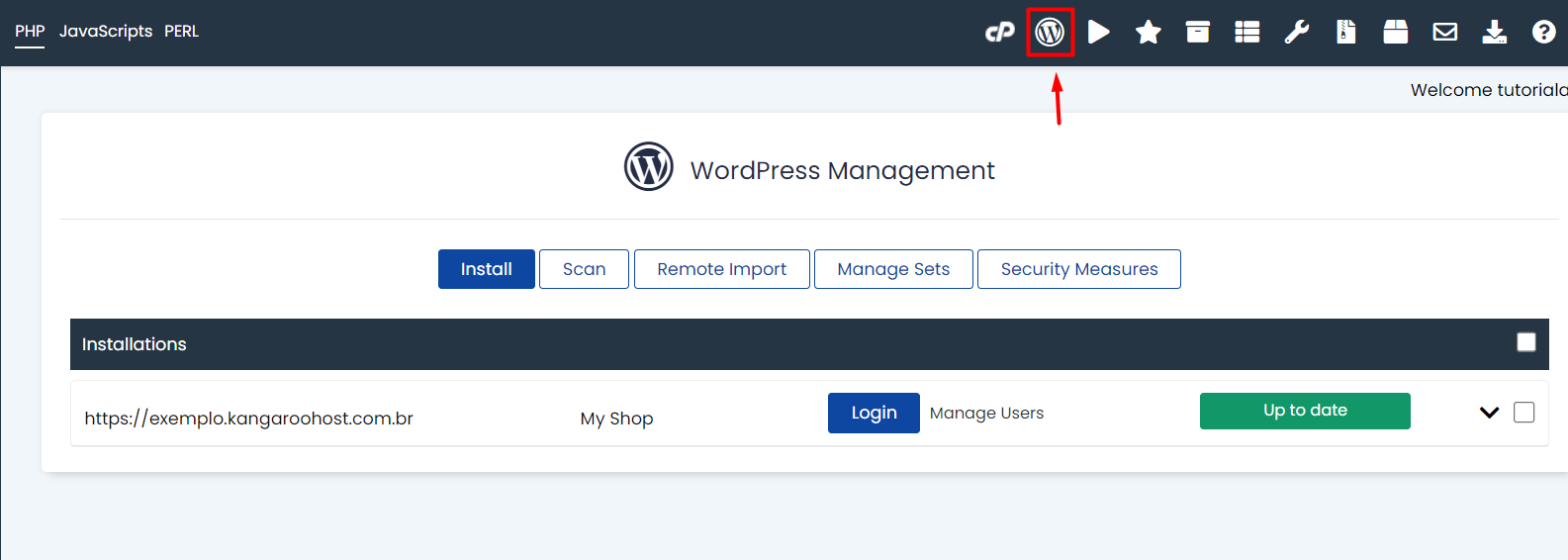Open the cPanel icon in top bar
The width and height of the screenshot is (1568, 560).
pyautogui.click(x=1000, y=33)
